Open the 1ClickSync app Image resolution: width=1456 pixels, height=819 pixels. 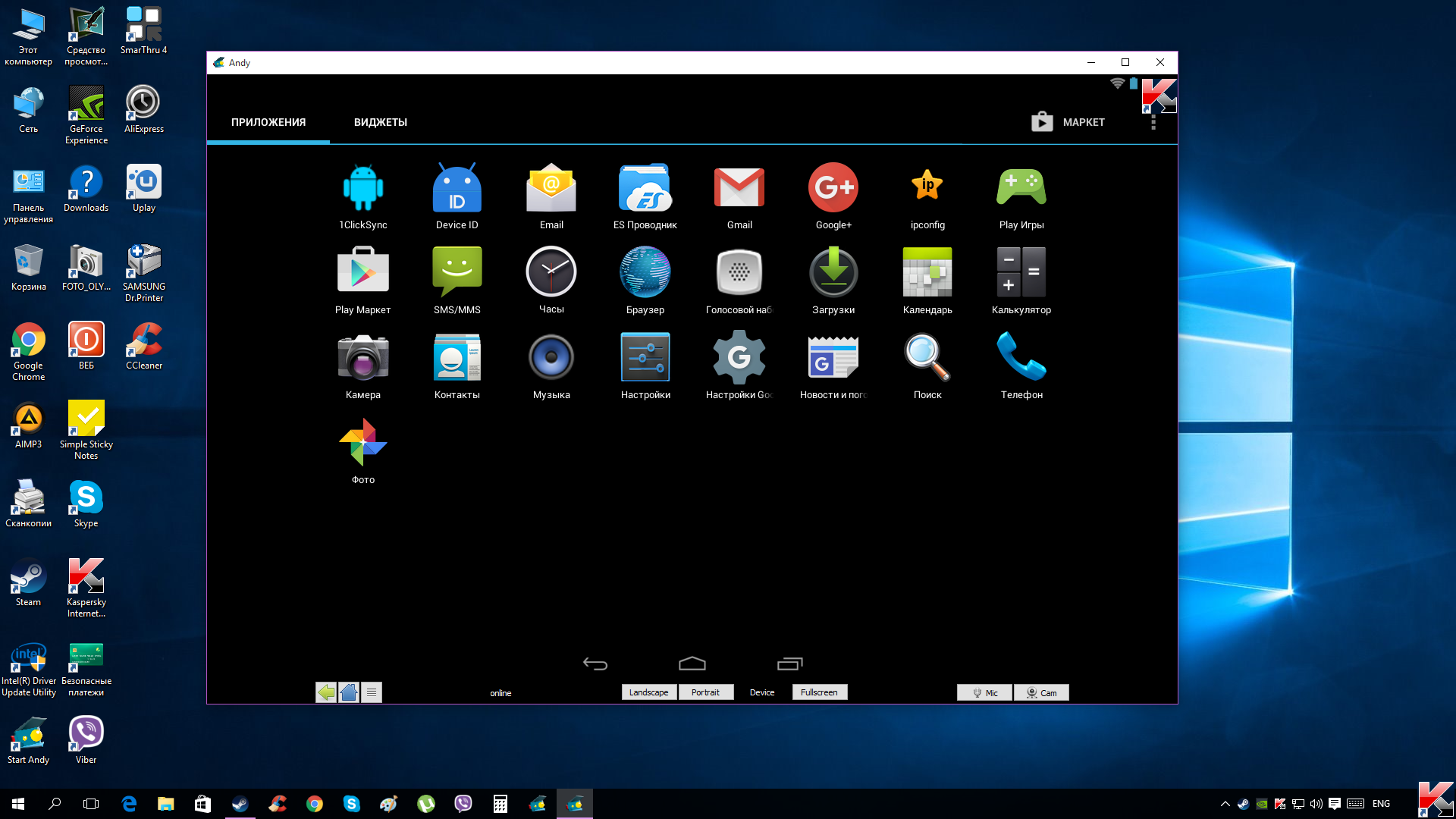click(x=362, y=188)
